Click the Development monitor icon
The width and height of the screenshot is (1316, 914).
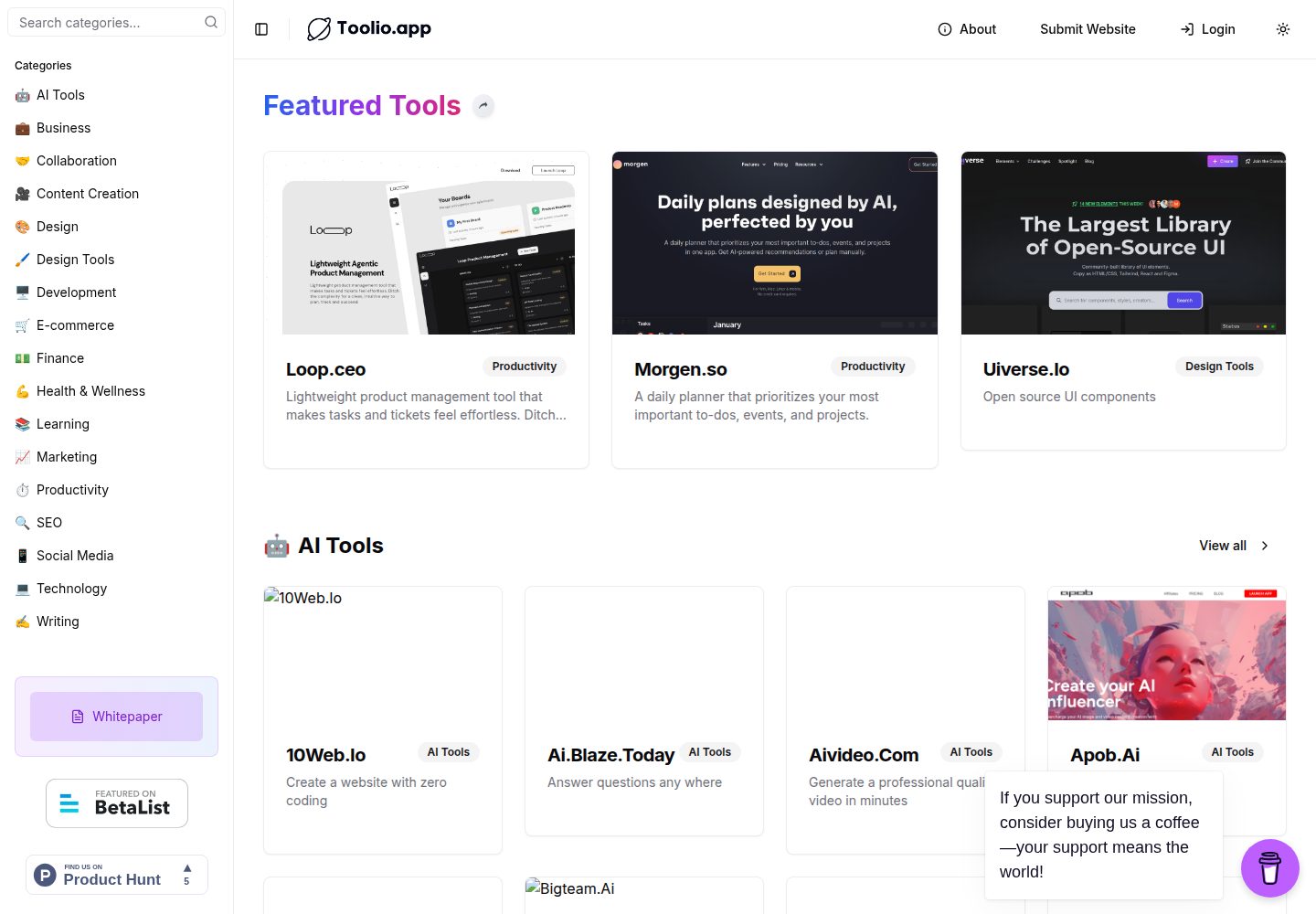(x=23, y=292)
